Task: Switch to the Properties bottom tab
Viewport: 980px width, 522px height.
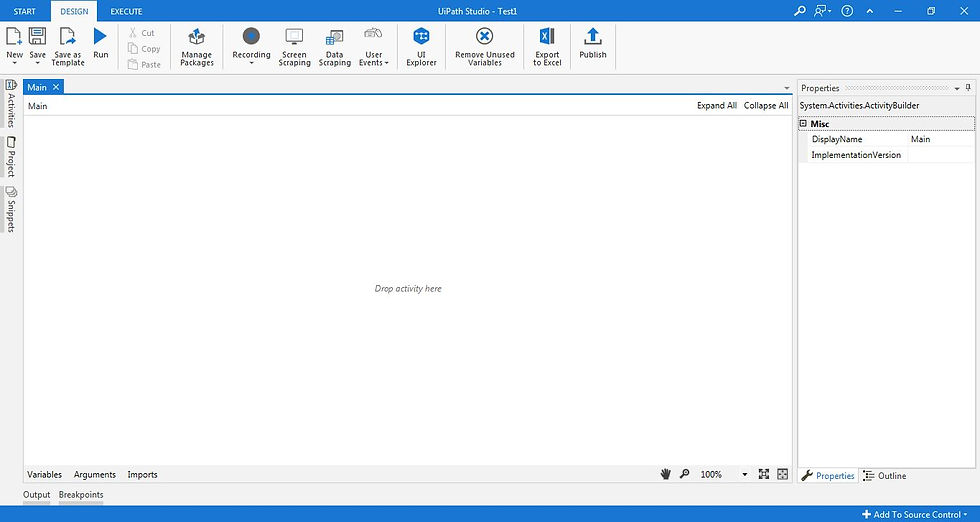Action: pyautogui.click(x=828, y=476)
